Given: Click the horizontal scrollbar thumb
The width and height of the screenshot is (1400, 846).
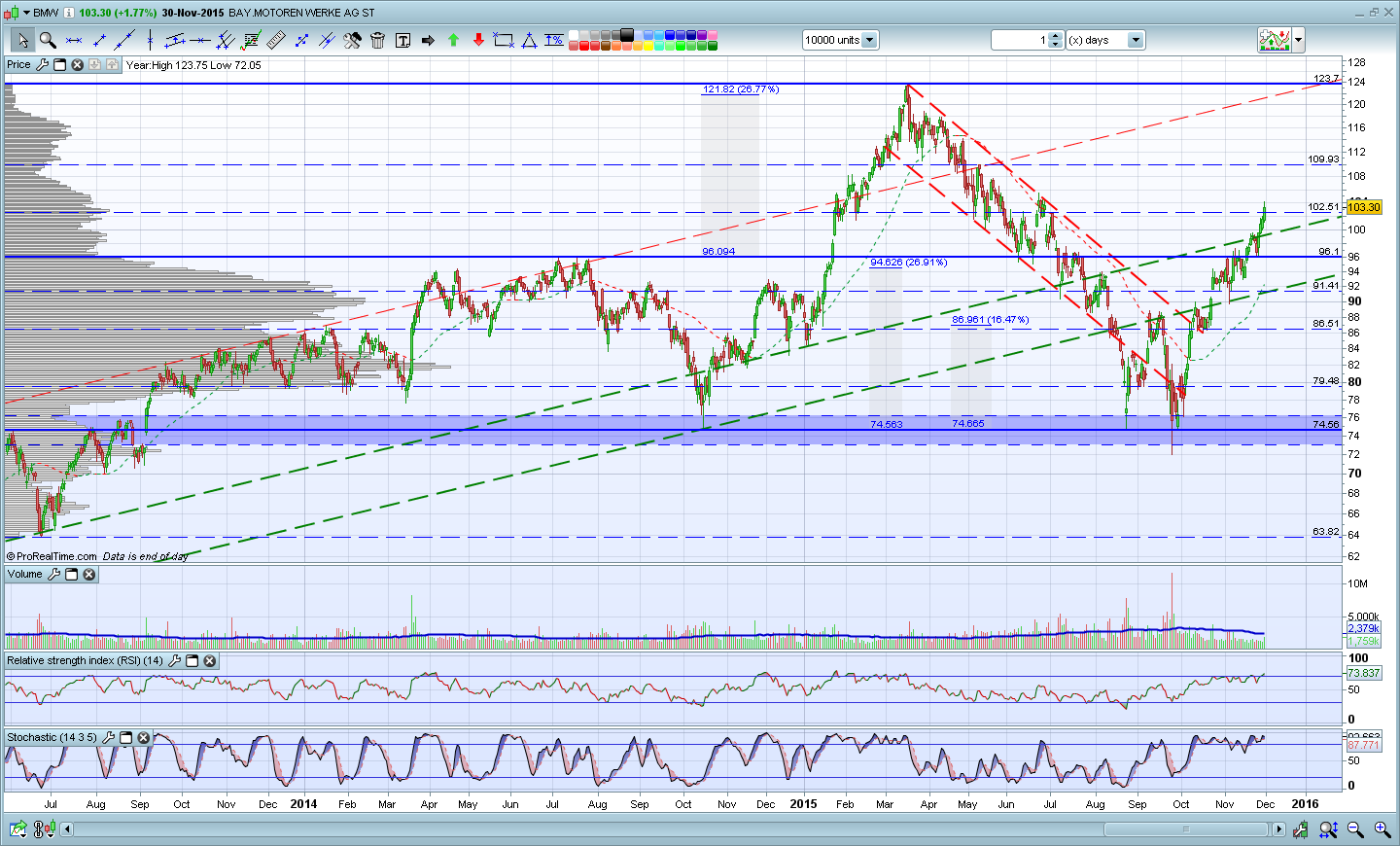Looking at the screenshot, I should (1186, 829).
